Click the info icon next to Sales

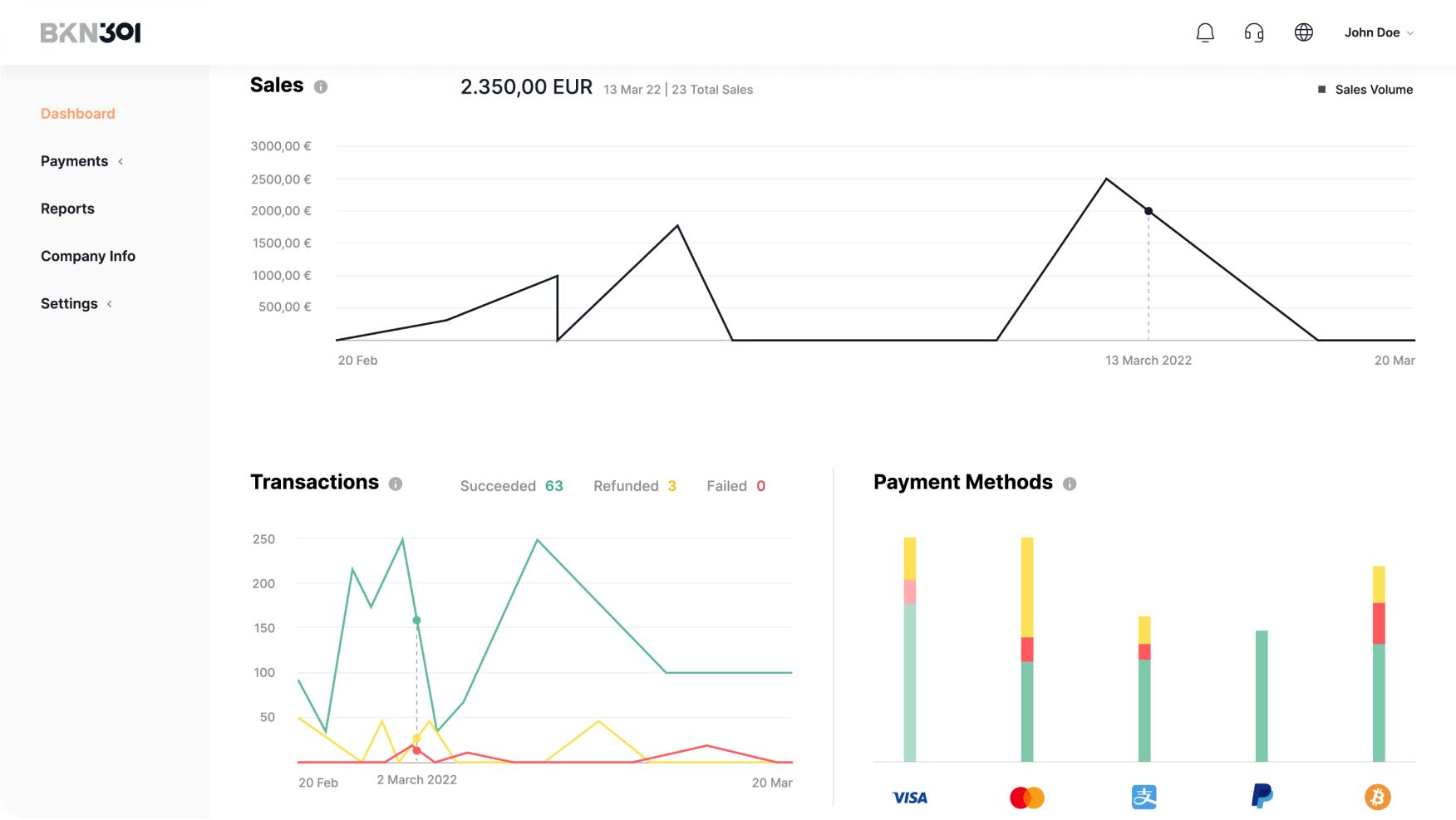pyautogui.click(x=321, y=86)
